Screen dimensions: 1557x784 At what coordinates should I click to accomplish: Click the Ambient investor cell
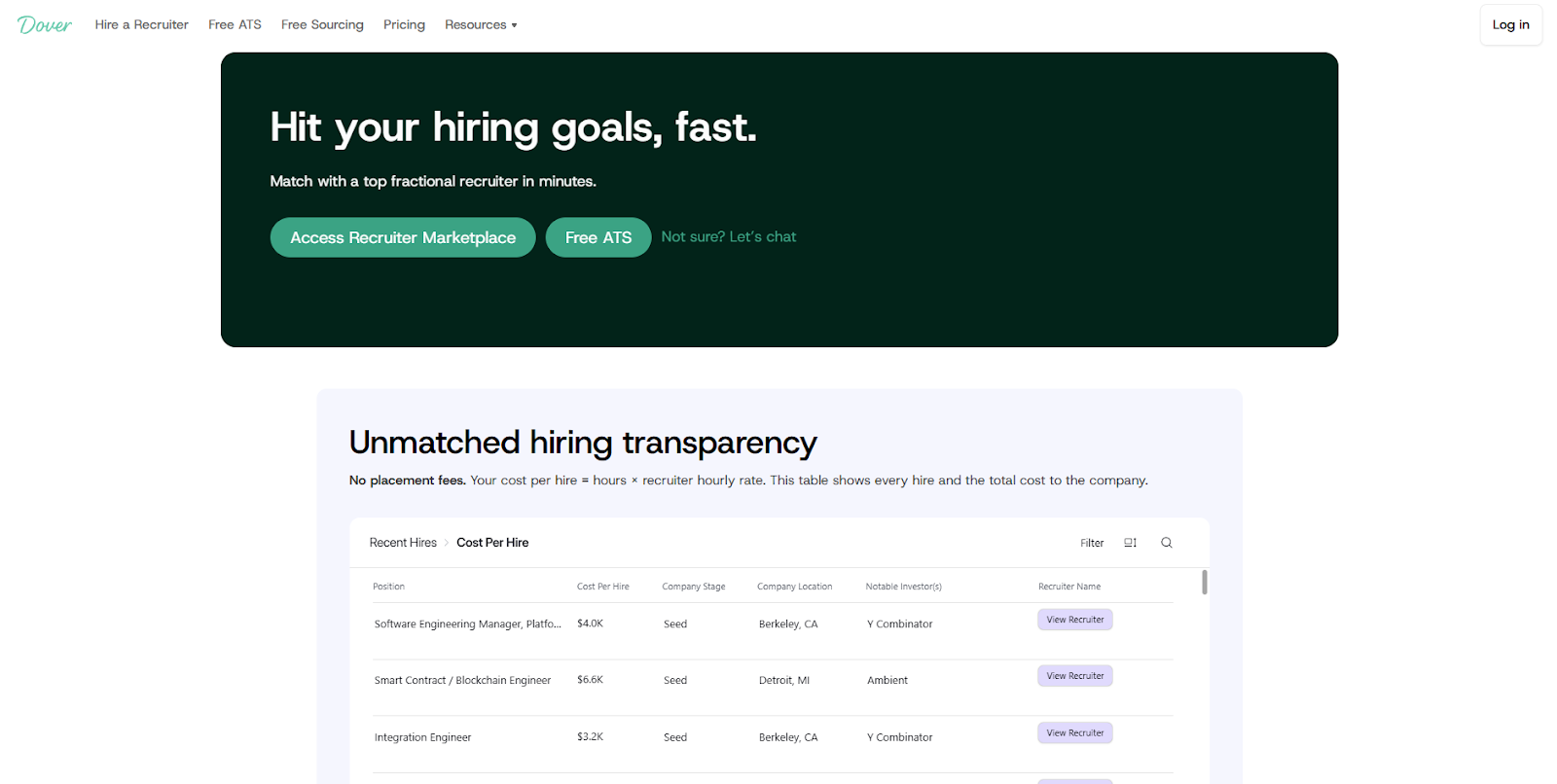click(887, 681)
